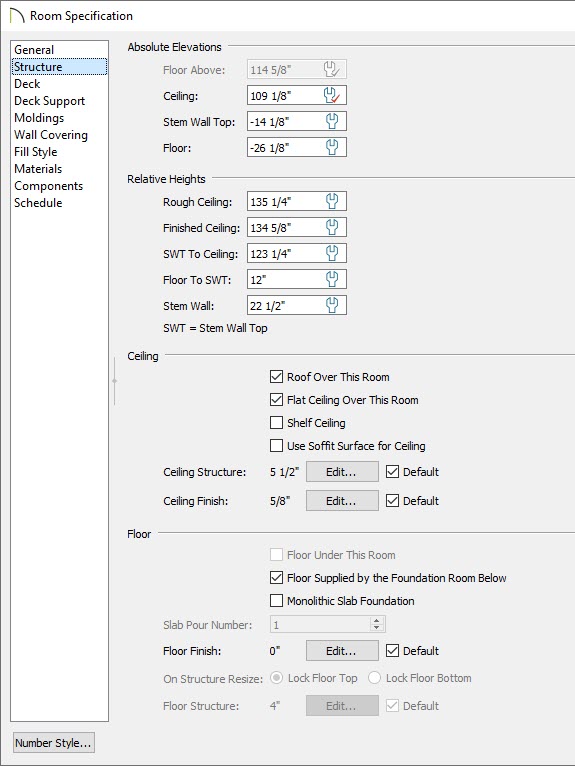This screenshot has width=575, height=766.
Task: Click SWT To Ceiling wrench icon
Action: (x=332, y=253)
